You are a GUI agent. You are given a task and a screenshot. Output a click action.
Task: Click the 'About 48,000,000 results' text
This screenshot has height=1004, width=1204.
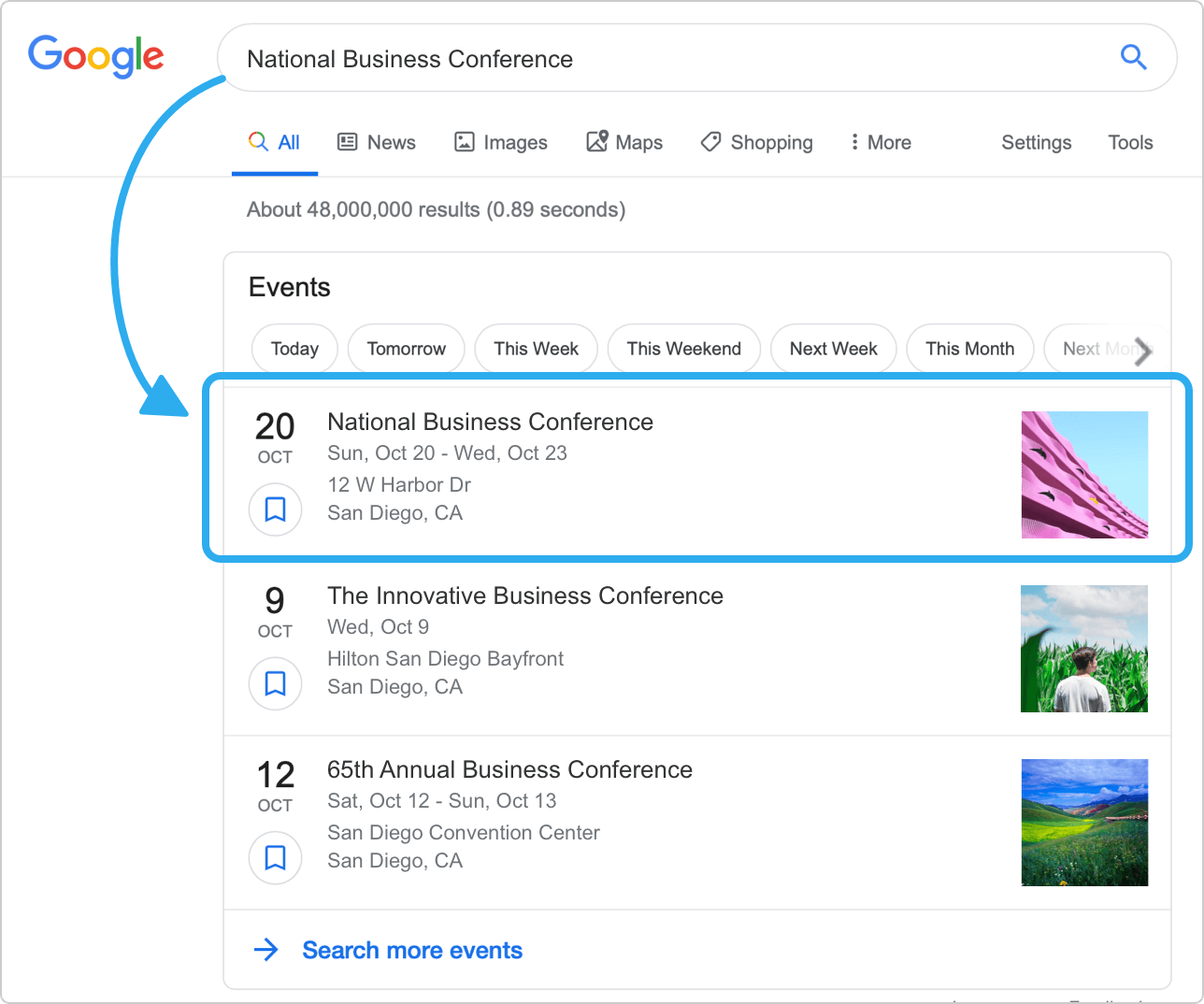(x=436, y=209)
